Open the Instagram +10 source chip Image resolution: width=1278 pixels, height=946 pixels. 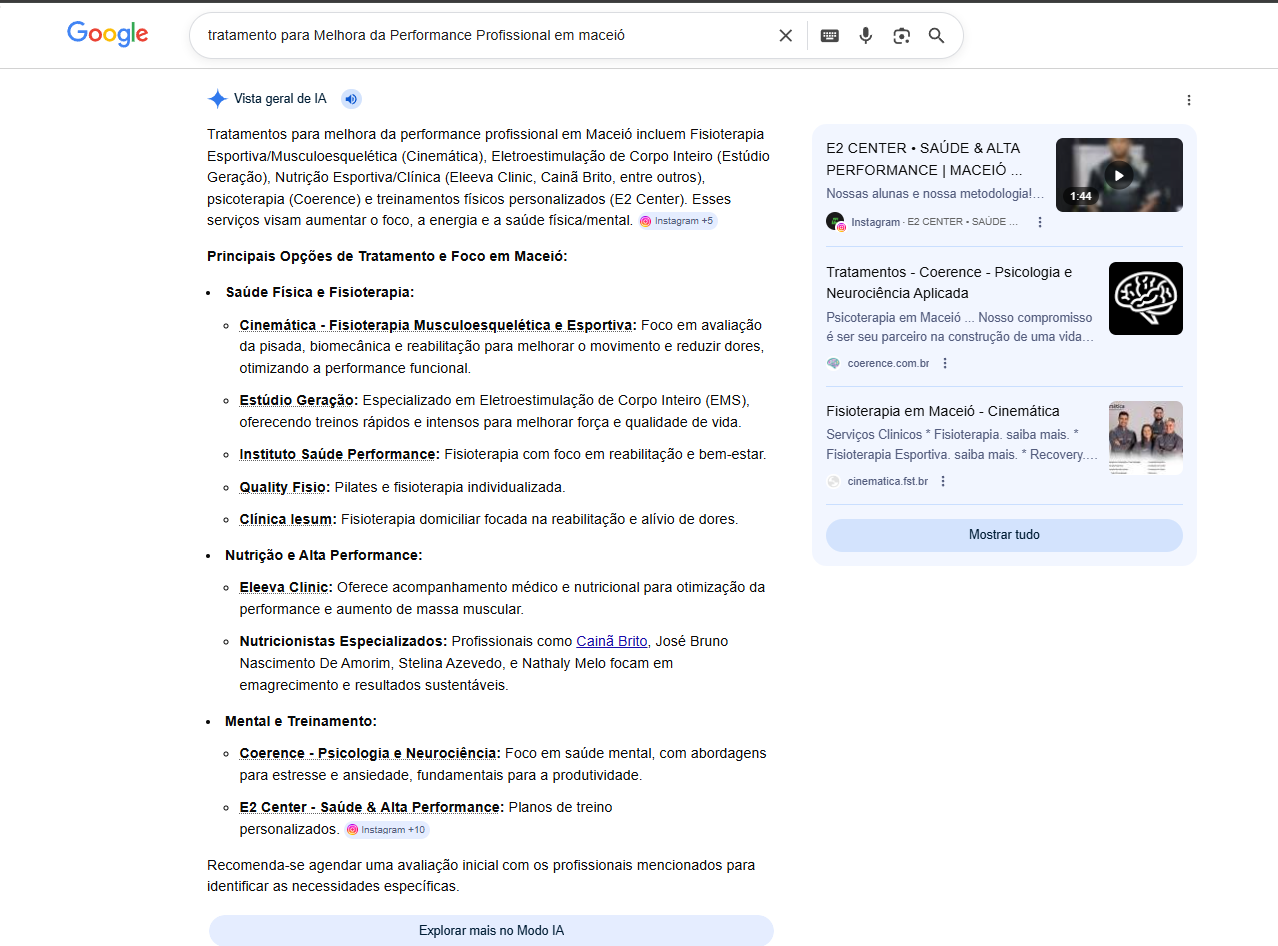[x=387, y=830]
